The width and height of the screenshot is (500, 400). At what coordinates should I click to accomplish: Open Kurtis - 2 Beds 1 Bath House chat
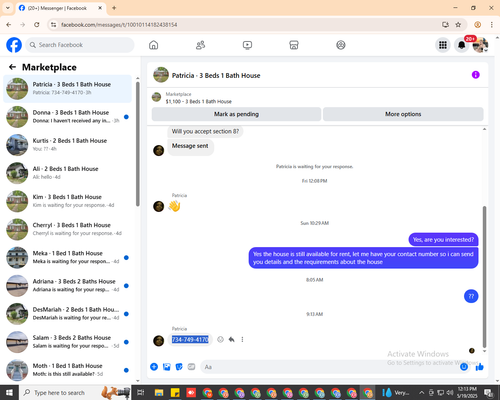(67, 145)
